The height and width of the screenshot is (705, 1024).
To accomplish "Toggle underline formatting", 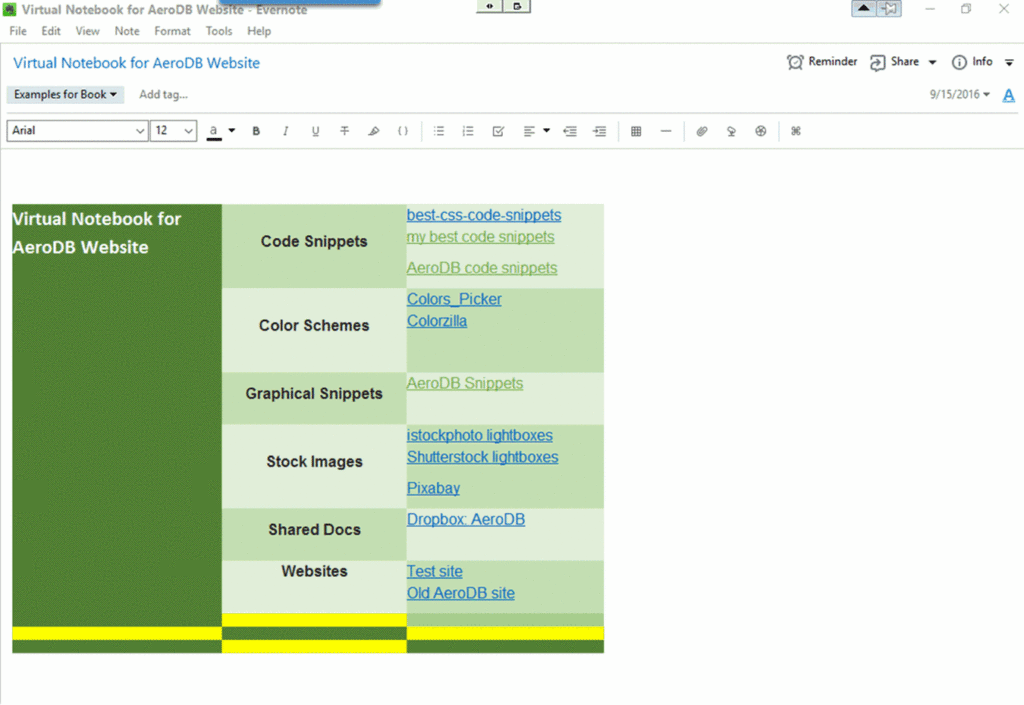I will pyautogui.click(x=316, y=131).
